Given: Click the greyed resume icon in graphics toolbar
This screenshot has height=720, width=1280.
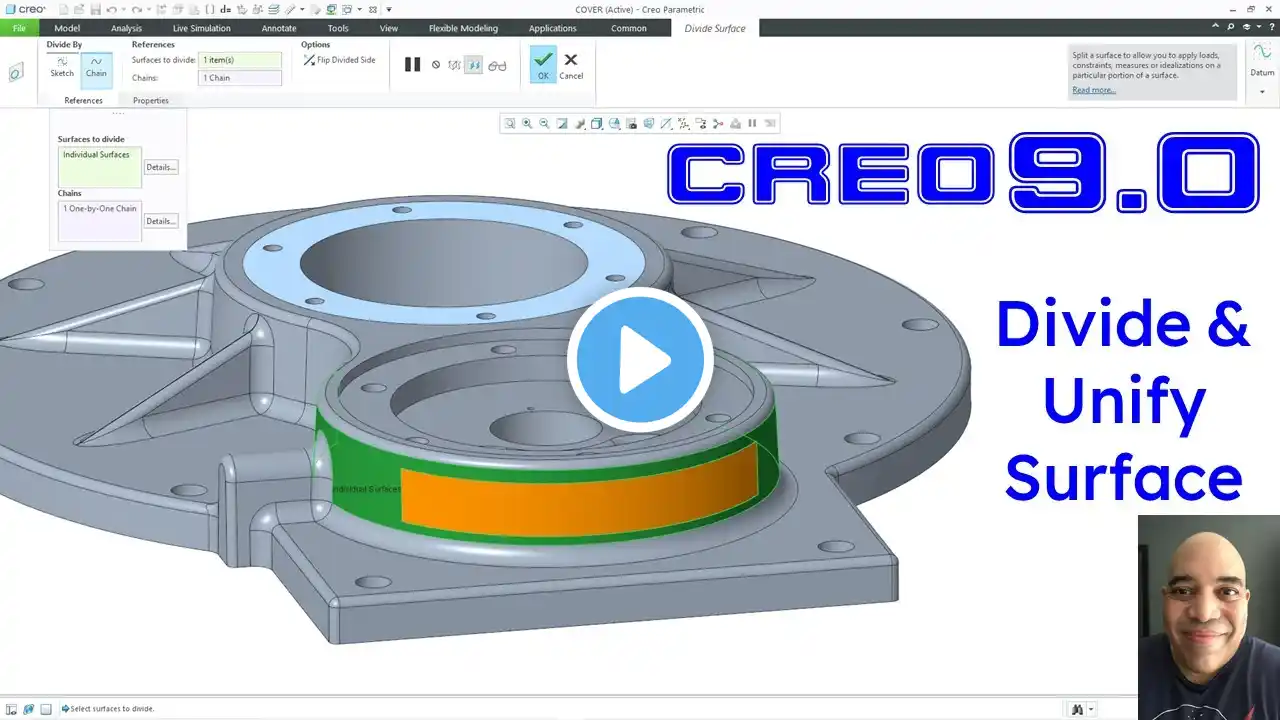Looking at the screenshot, I should [770, 124].
